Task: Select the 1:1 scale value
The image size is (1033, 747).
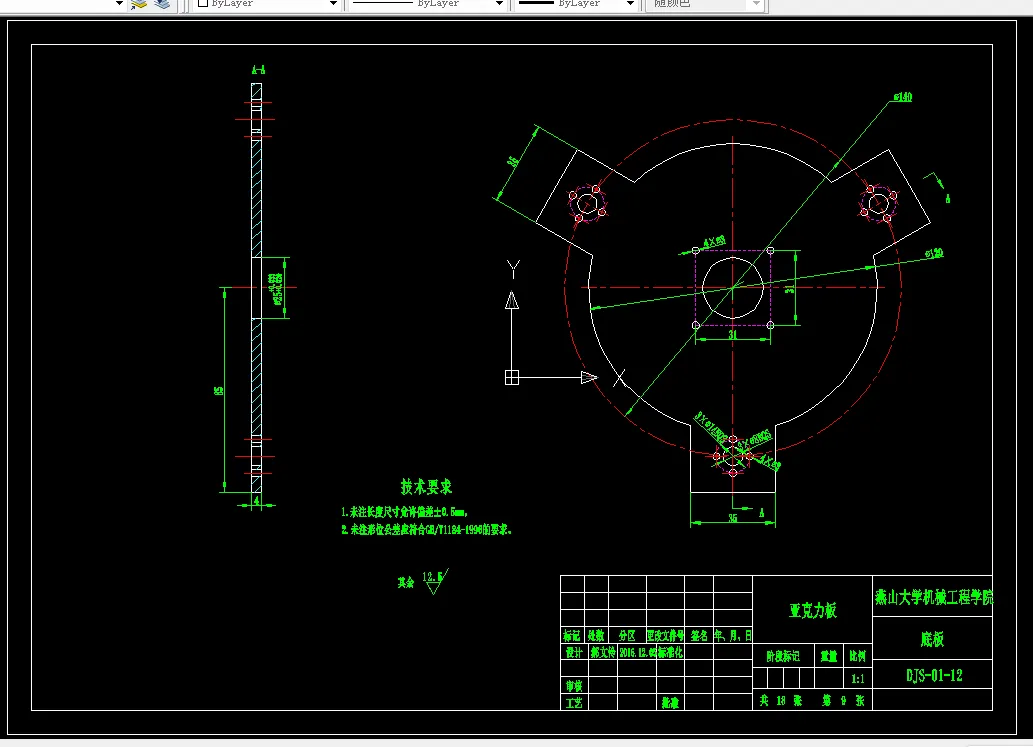Action: (x=857, y=678)
